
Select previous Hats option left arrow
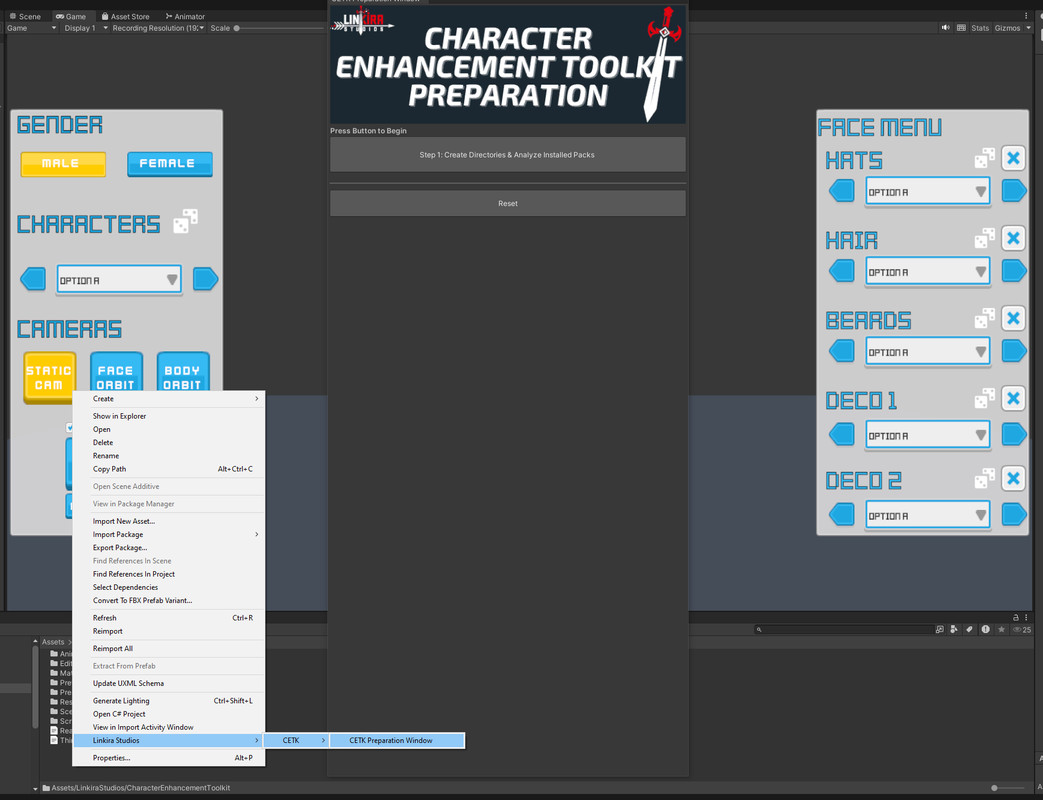point(841,191)
